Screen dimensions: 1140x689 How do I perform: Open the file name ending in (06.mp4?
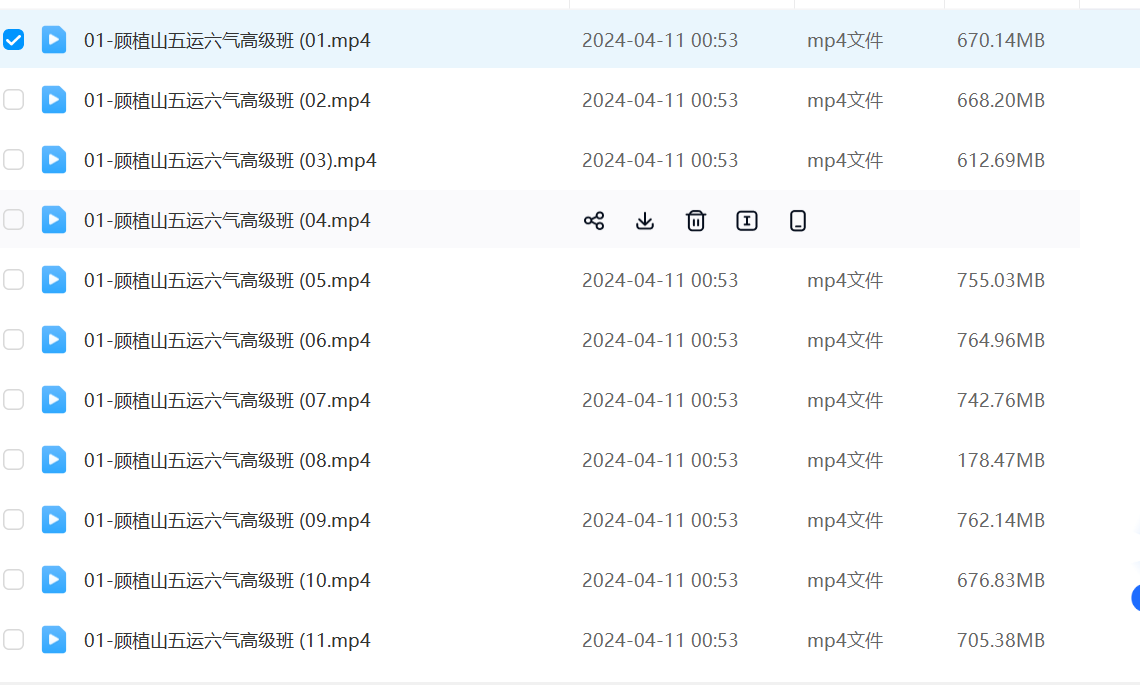click(x=227, y=340)
